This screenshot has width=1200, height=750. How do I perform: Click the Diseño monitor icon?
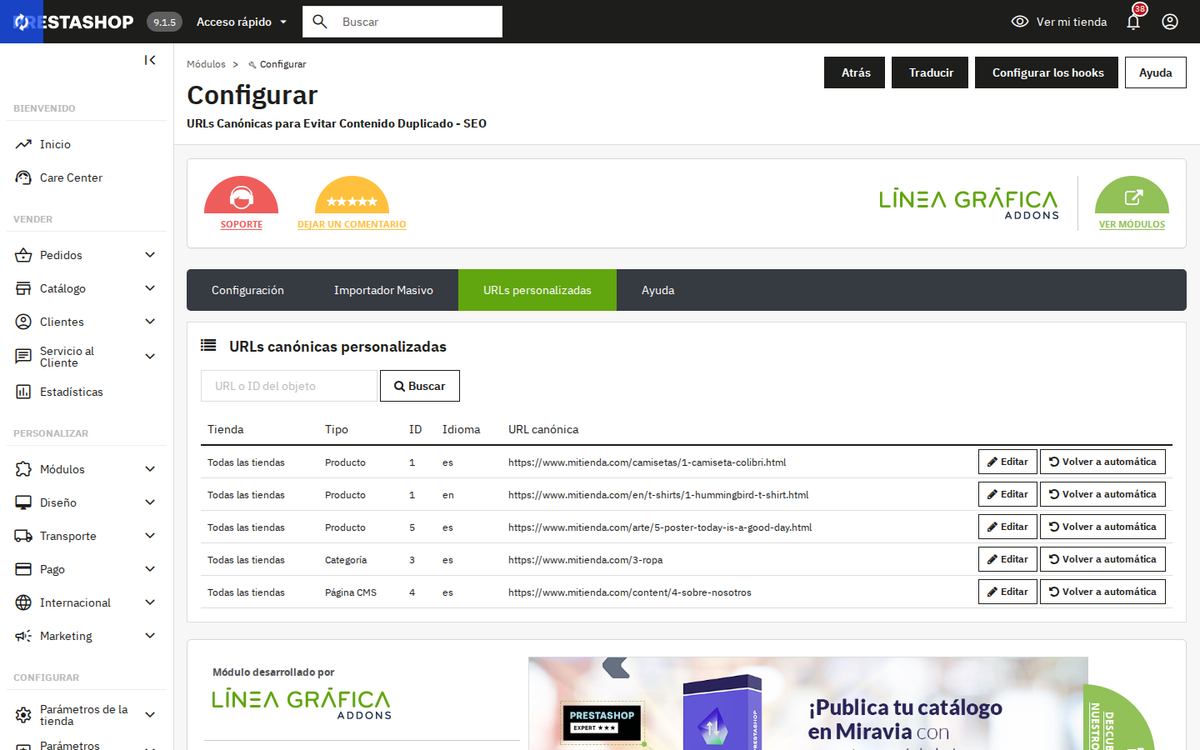23,503
